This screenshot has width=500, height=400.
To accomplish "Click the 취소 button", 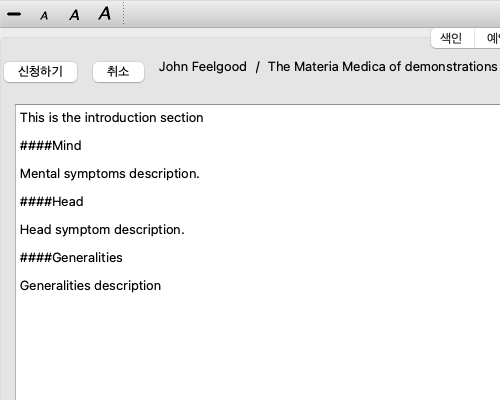I will coord(118,72).
